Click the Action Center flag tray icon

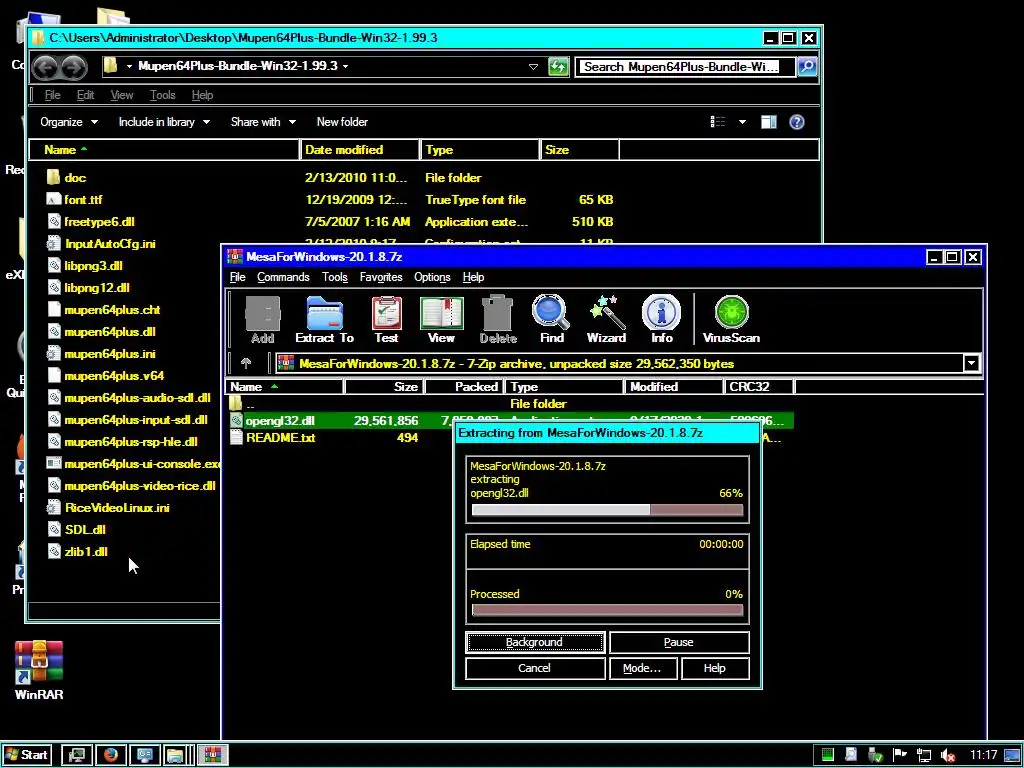[900, 755]
